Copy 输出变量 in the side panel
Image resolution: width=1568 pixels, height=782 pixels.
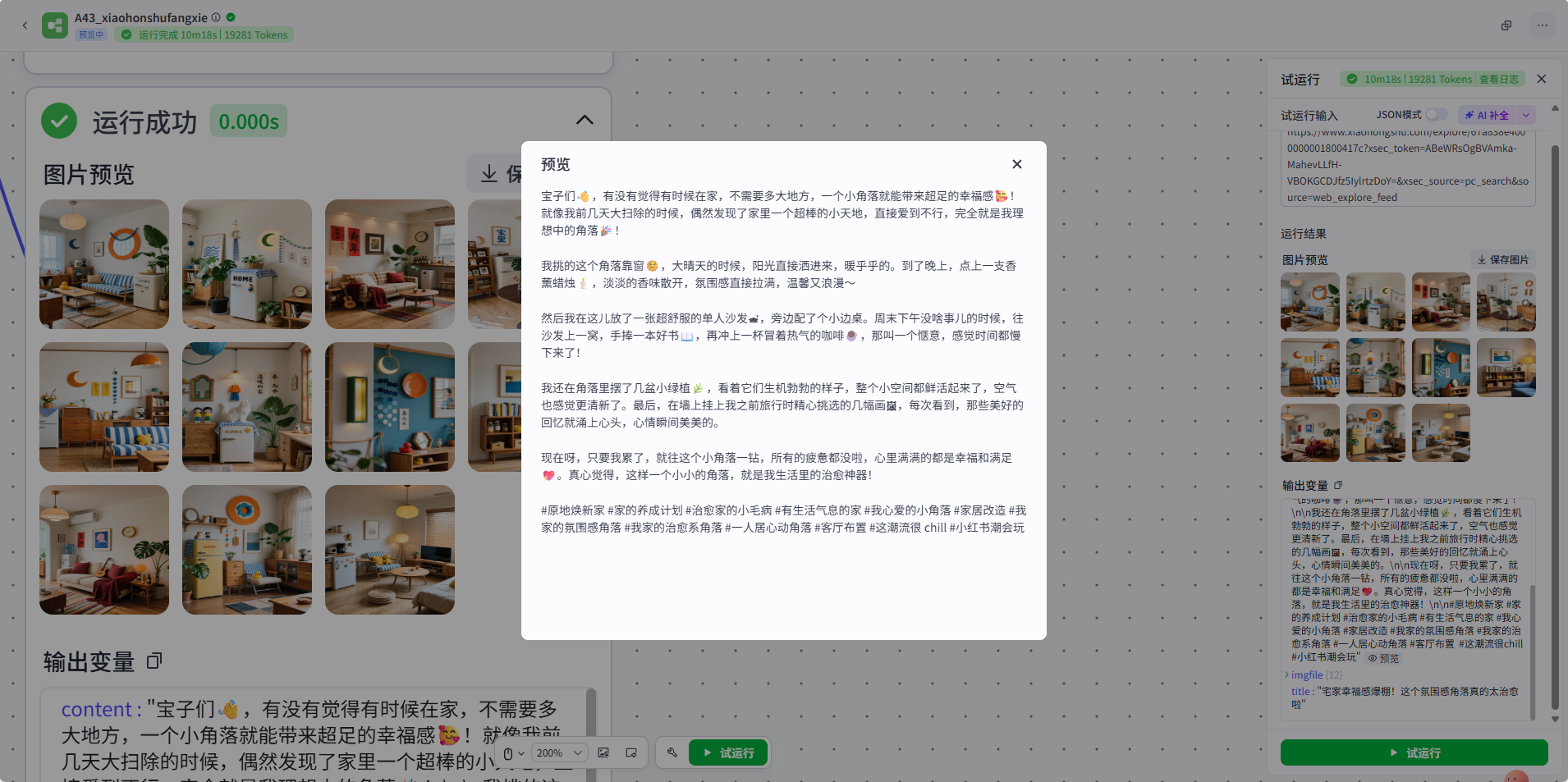[1338, 485]
